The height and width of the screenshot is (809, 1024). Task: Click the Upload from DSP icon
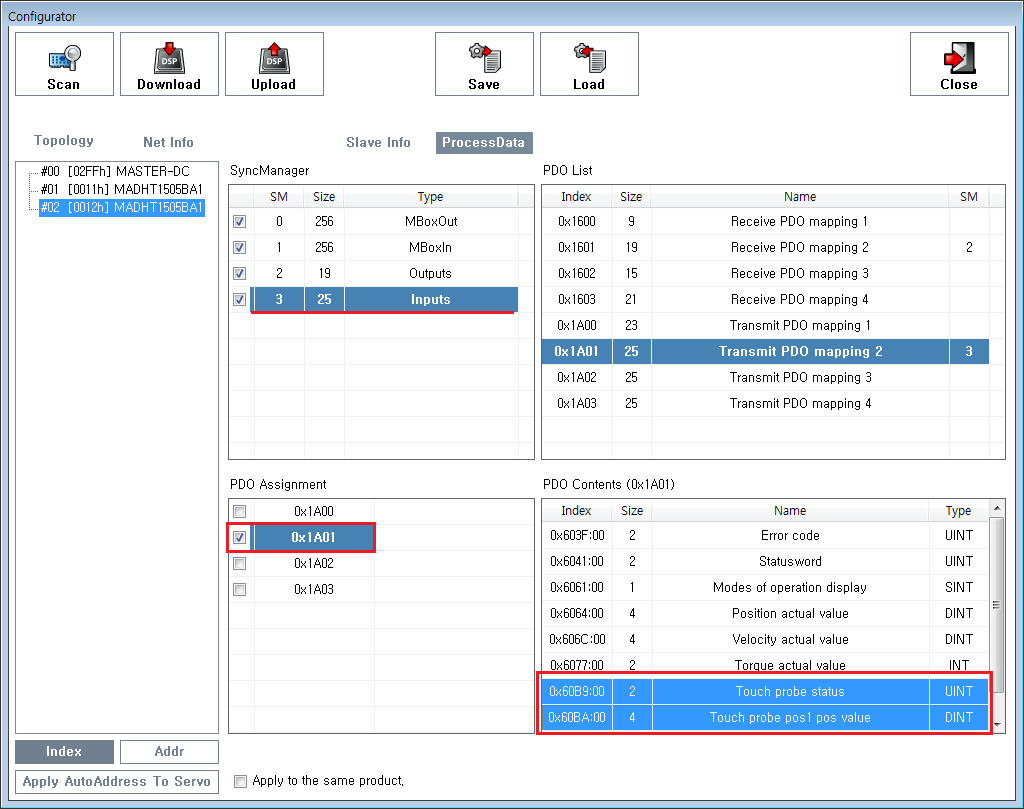274,64
